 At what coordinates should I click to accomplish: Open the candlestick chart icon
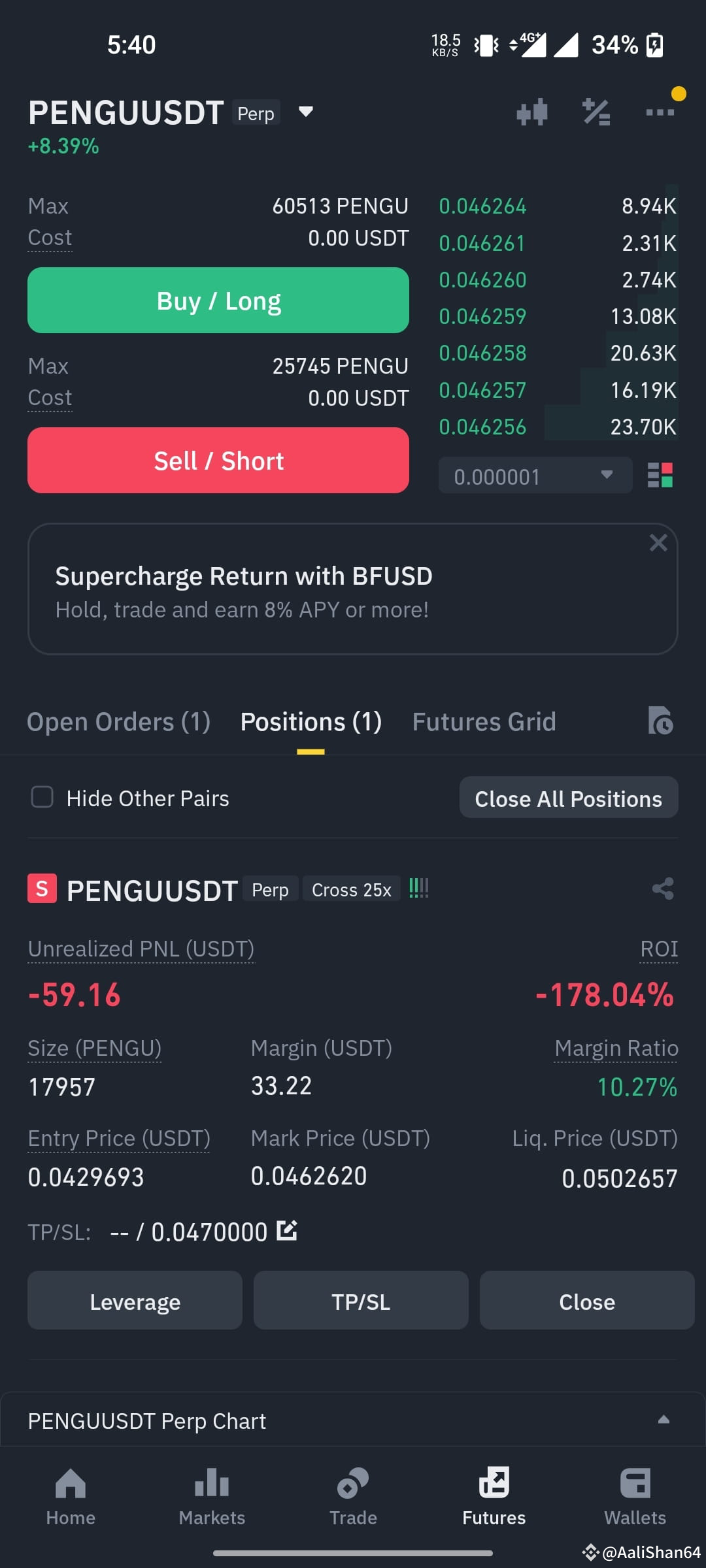click(531, 112)
